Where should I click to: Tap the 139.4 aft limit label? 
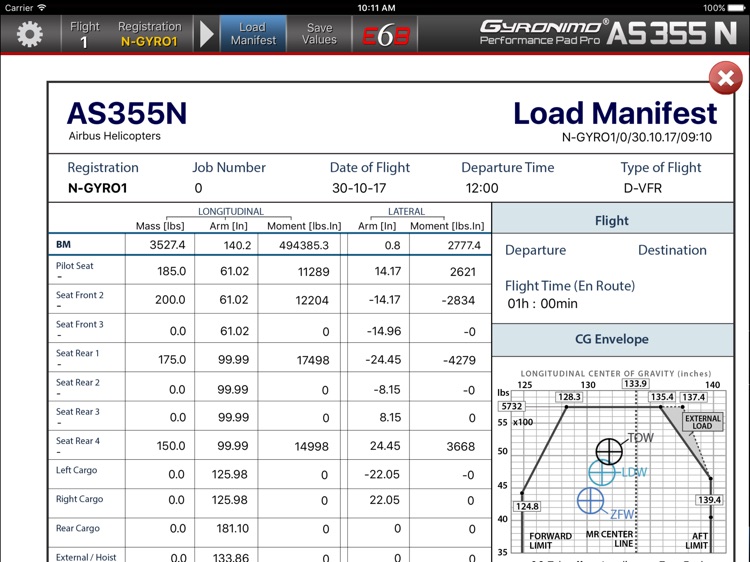(x=709, y=500)
